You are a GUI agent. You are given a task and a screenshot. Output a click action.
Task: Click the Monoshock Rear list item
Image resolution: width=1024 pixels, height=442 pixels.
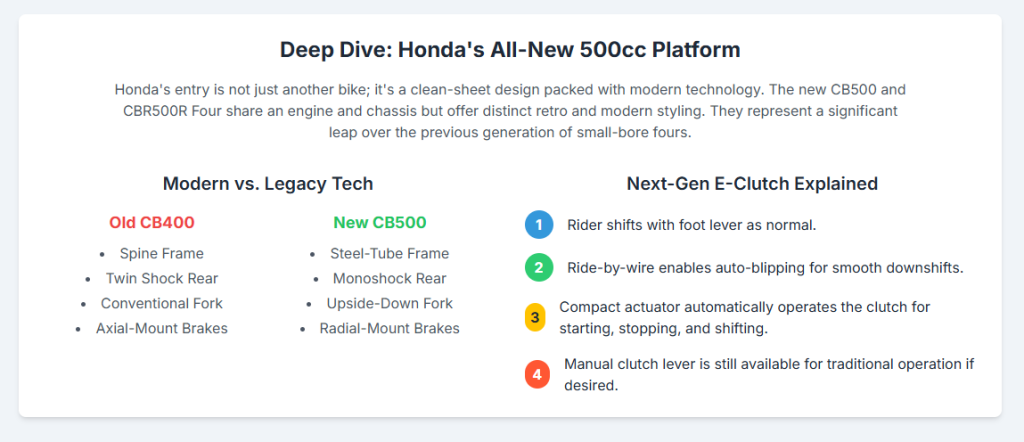[x=389, y=279]
